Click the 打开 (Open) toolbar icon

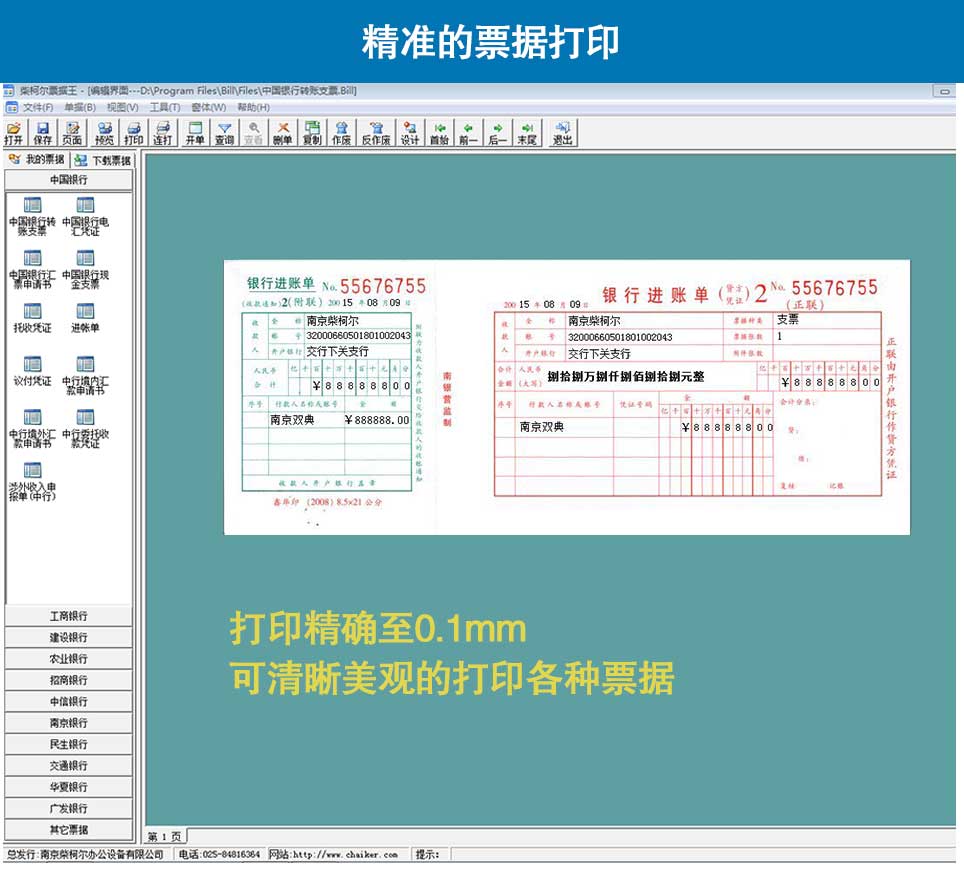tap(14, 133)
